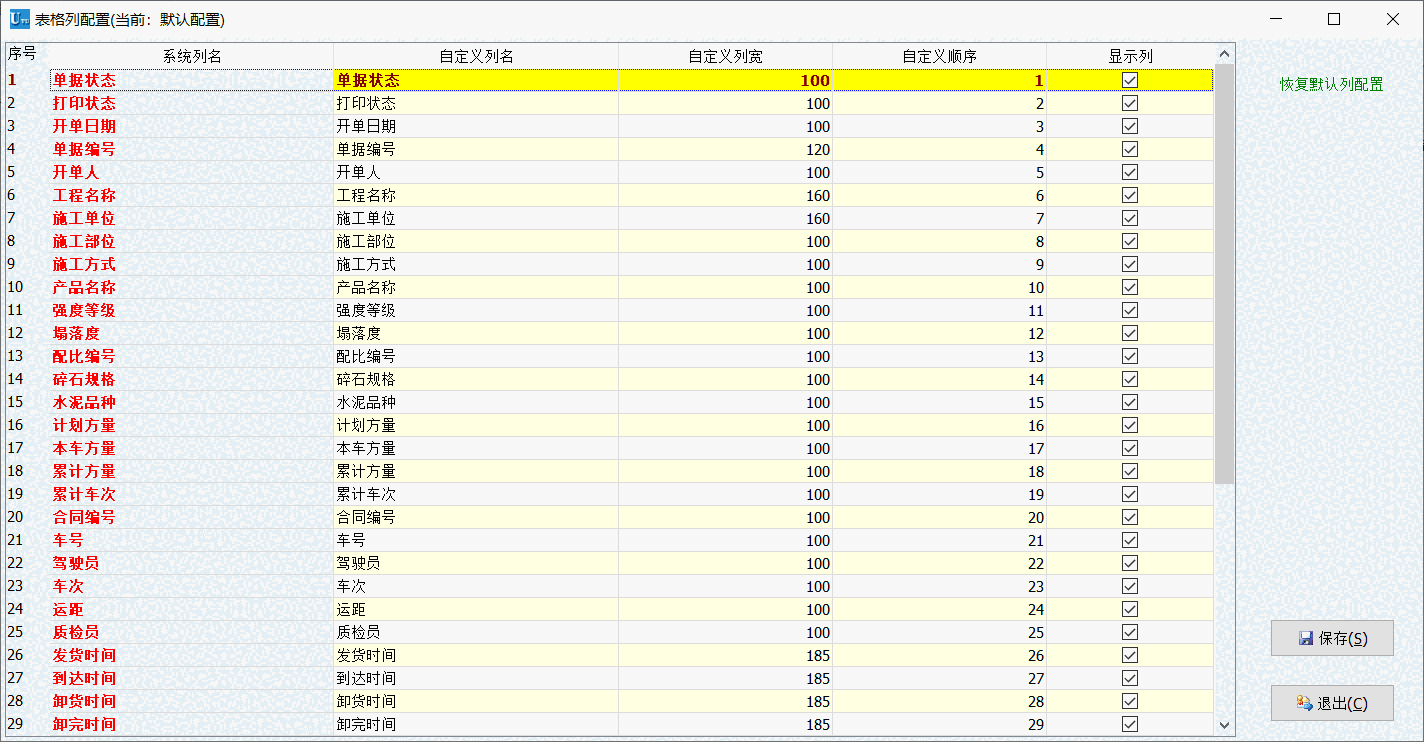This screenshot has height=742, width=1424.
Task: Click the 自定义列名 column header
Action: (x=476, y=56)
